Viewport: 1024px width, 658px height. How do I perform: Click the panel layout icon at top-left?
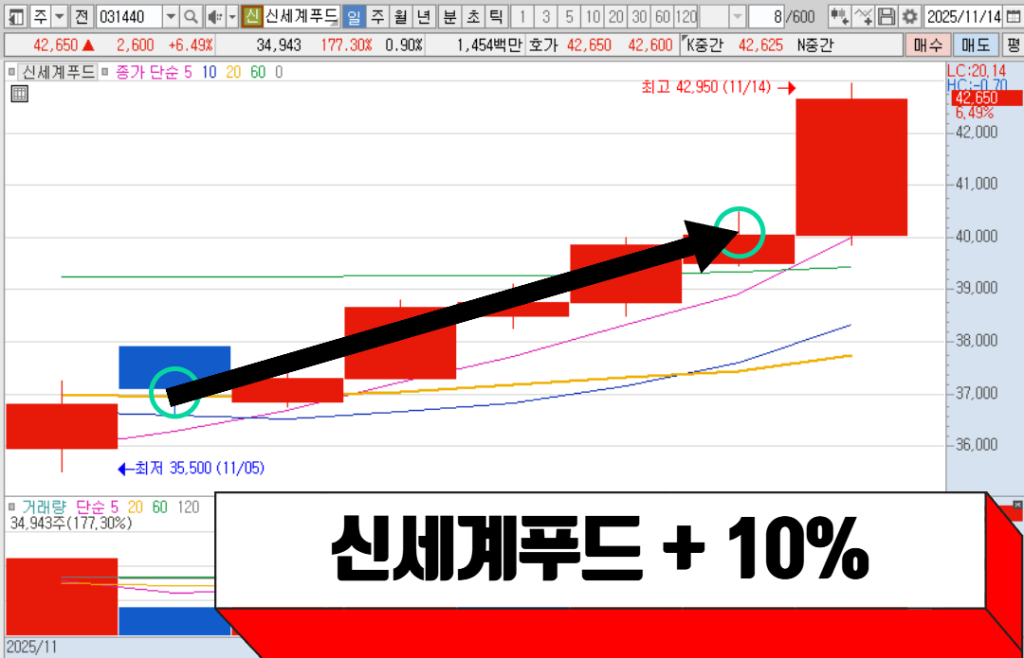click(14, 17)
